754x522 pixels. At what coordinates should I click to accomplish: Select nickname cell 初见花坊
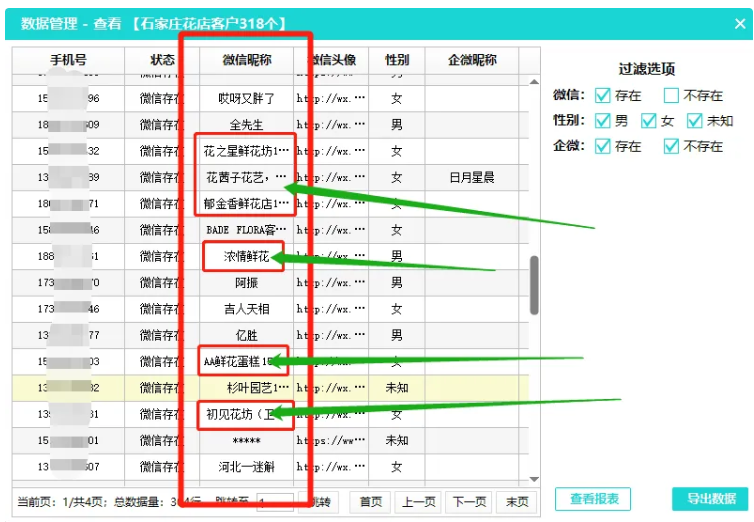pyautogui.click(x=247, y=414)
